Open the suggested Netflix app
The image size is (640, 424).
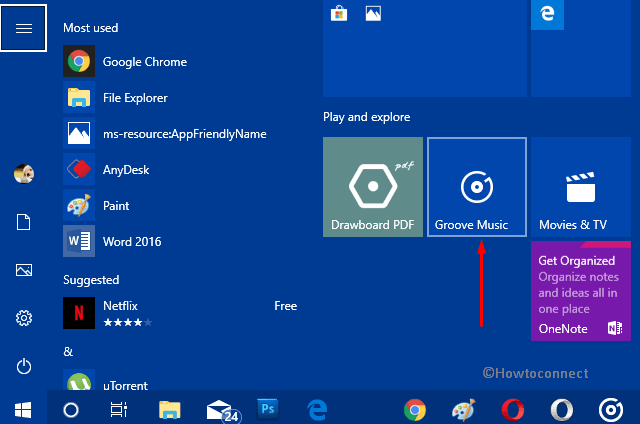click(180, 313)
